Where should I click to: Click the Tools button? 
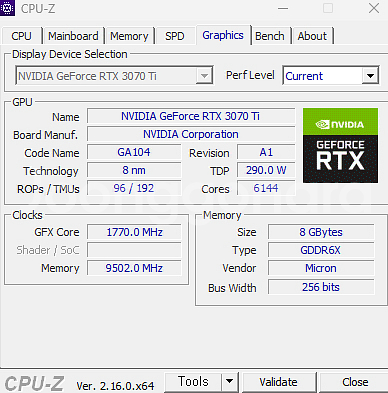(x=193, y=381)
